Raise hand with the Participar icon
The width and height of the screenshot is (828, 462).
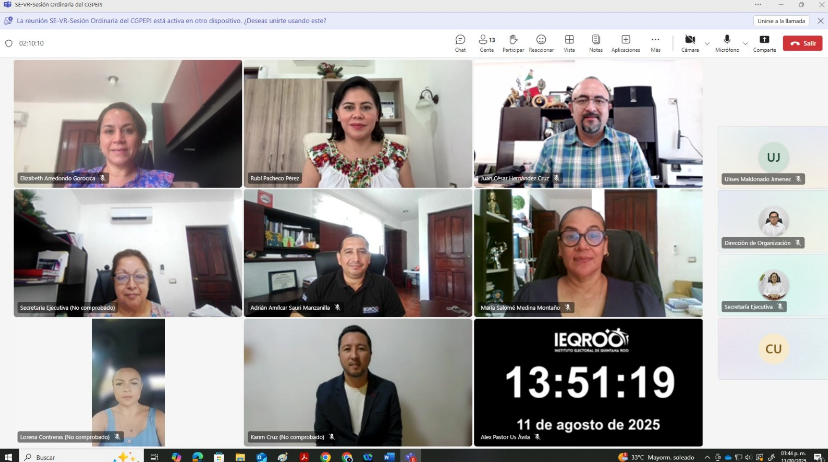tap(513, 42)
